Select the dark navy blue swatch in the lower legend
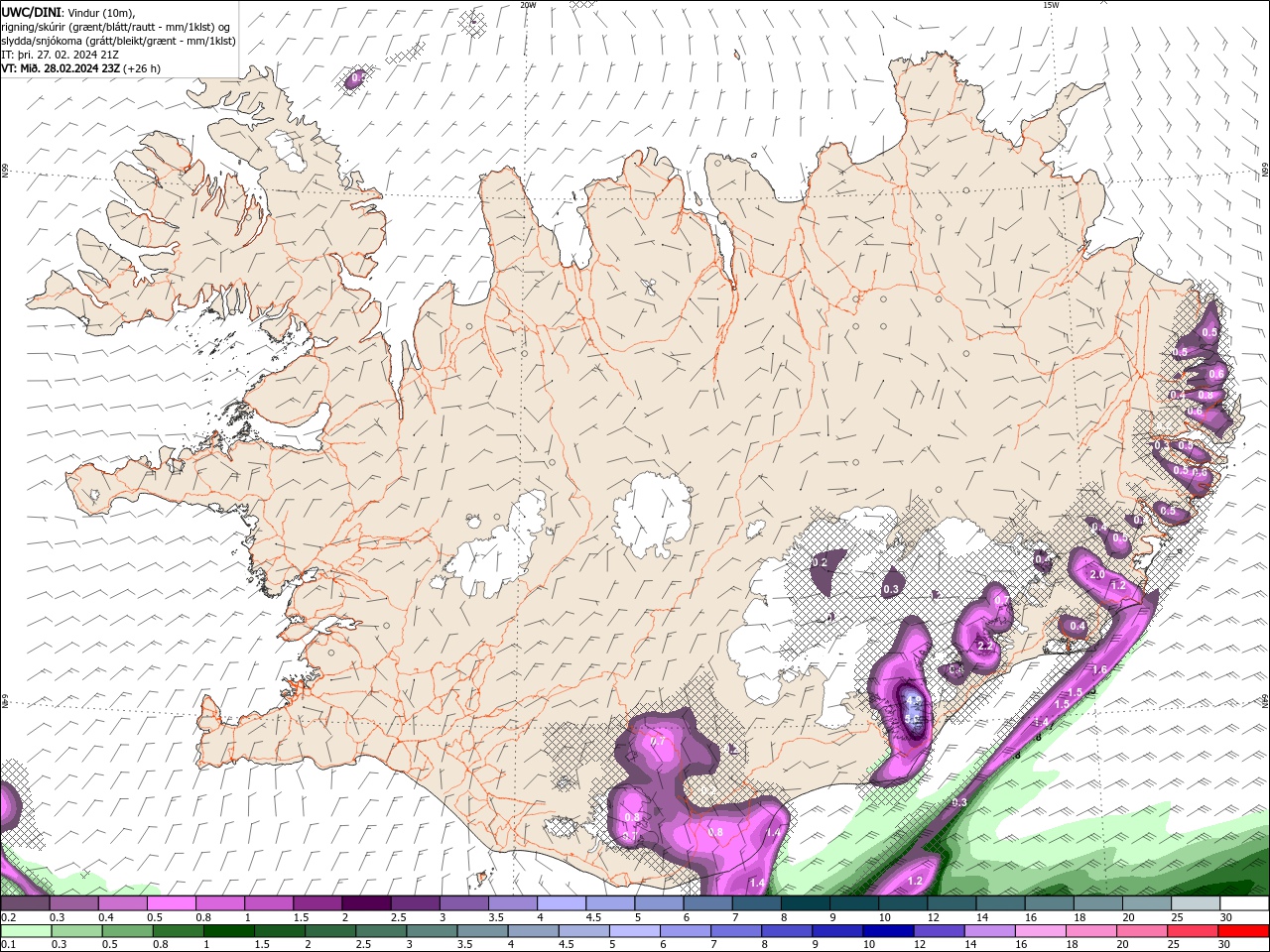 pyautogui.click(x=886, y=931)
